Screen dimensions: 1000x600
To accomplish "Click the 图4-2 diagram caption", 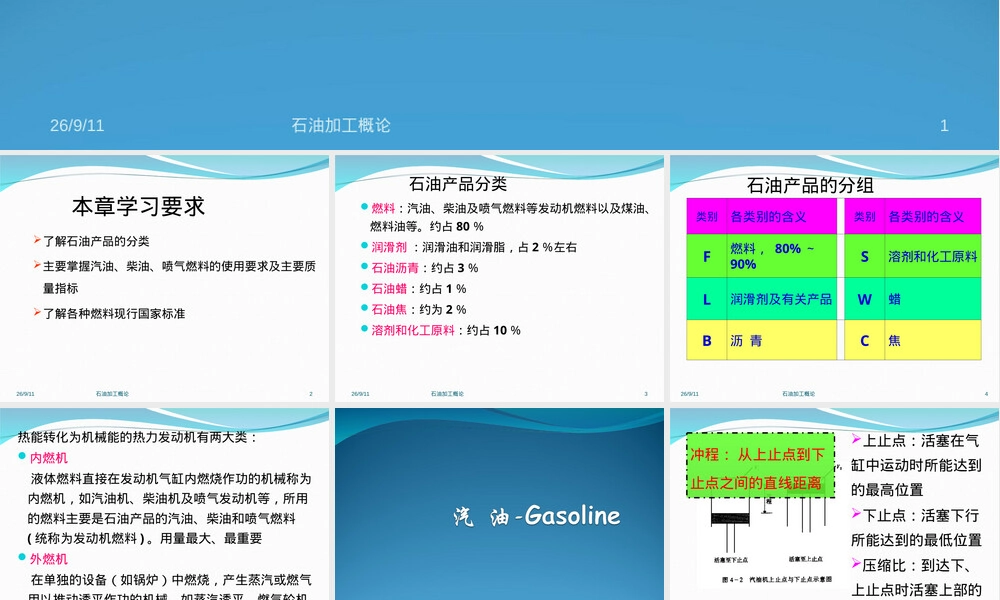I will 777,580.
